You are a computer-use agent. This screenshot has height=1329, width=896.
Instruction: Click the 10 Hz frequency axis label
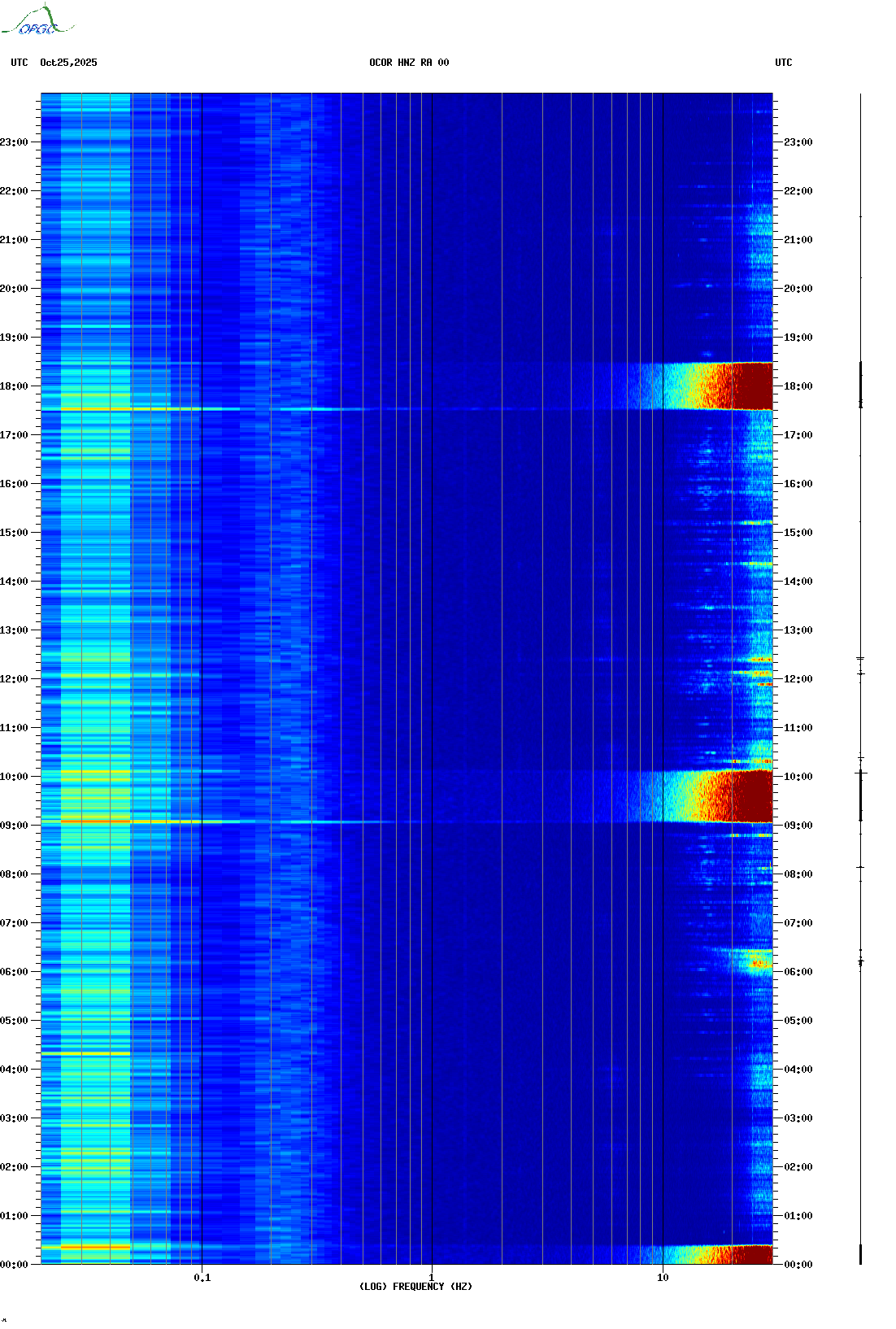(x=663, y=1277)
